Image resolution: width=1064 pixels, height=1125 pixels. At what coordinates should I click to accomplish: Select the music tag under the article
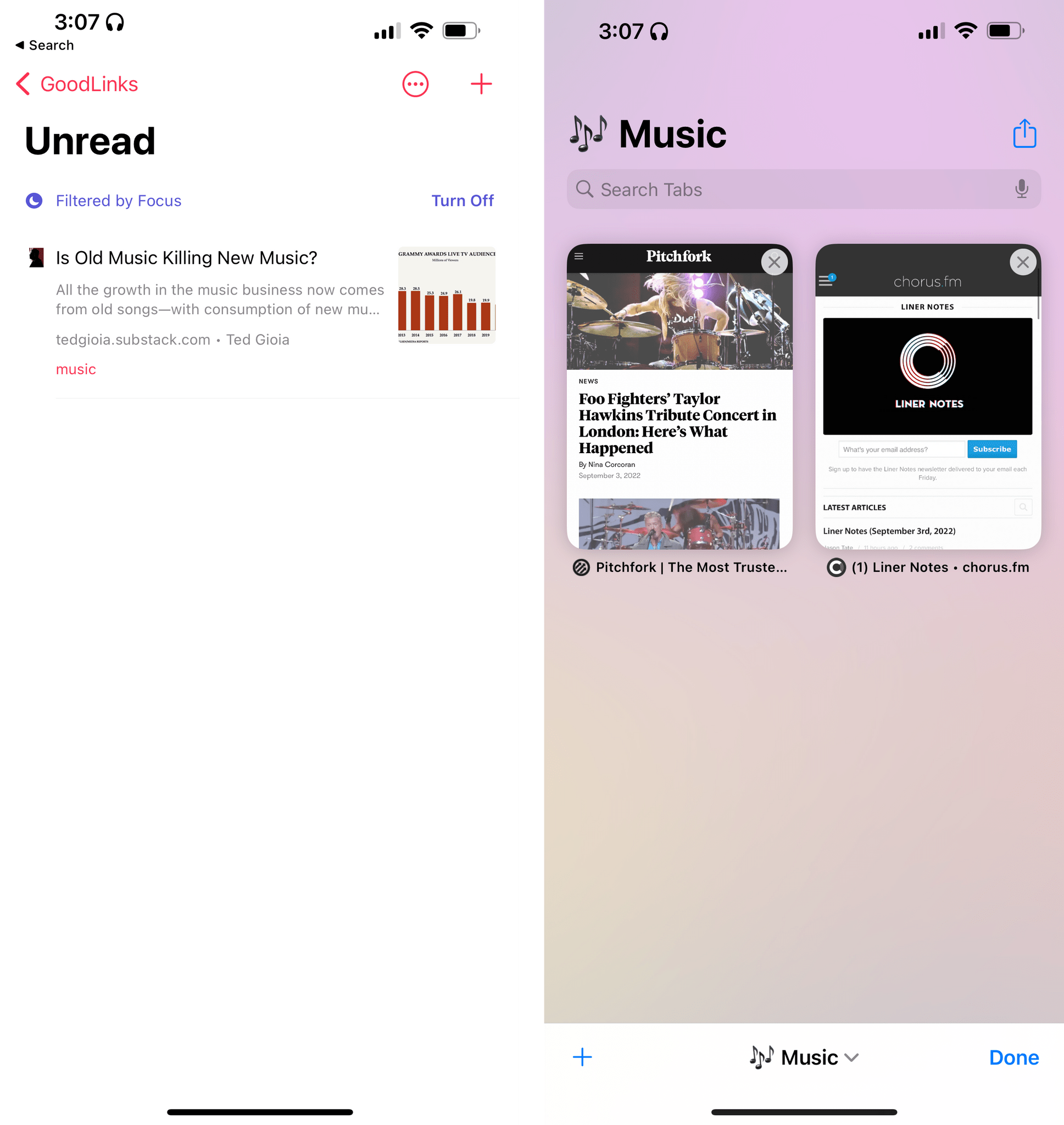click(75, 368)
